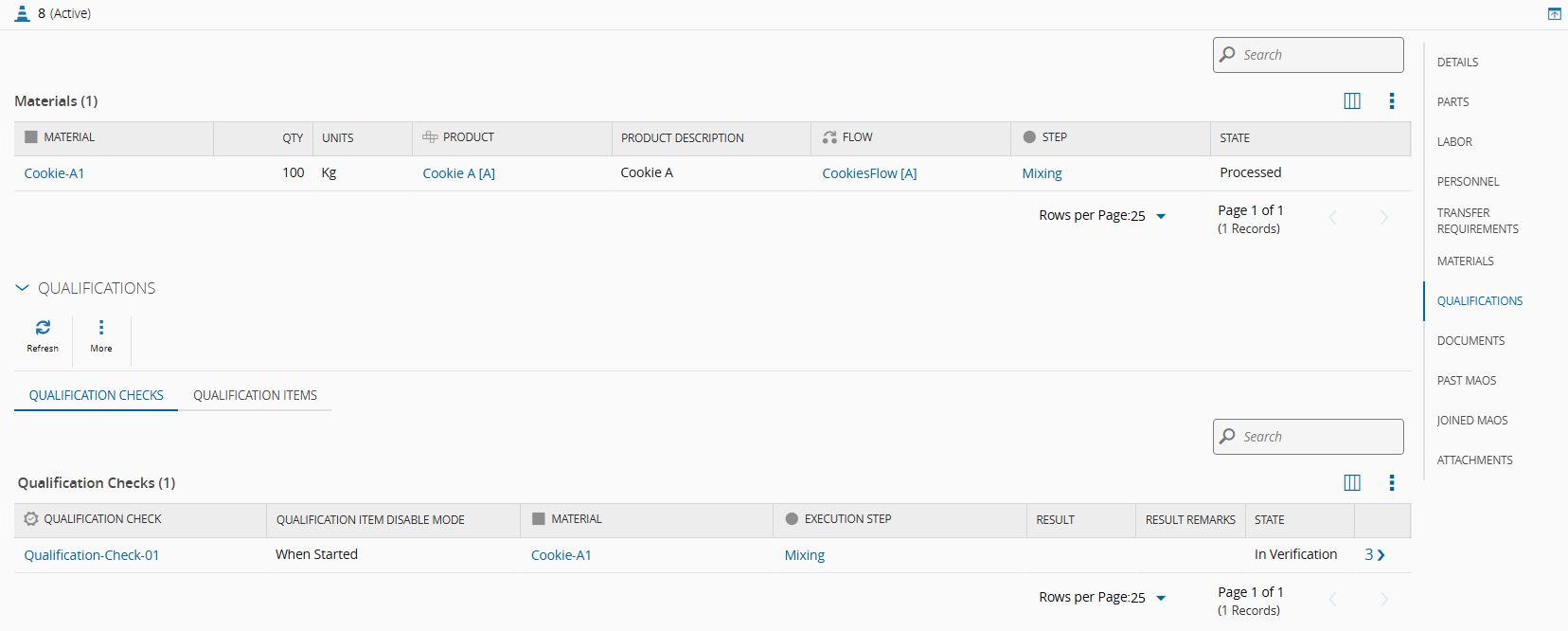This screenshot has width=1568, height=631.
Task: Open the CookiesFlow [A] flow link
Action: click(x=868, y=173)
